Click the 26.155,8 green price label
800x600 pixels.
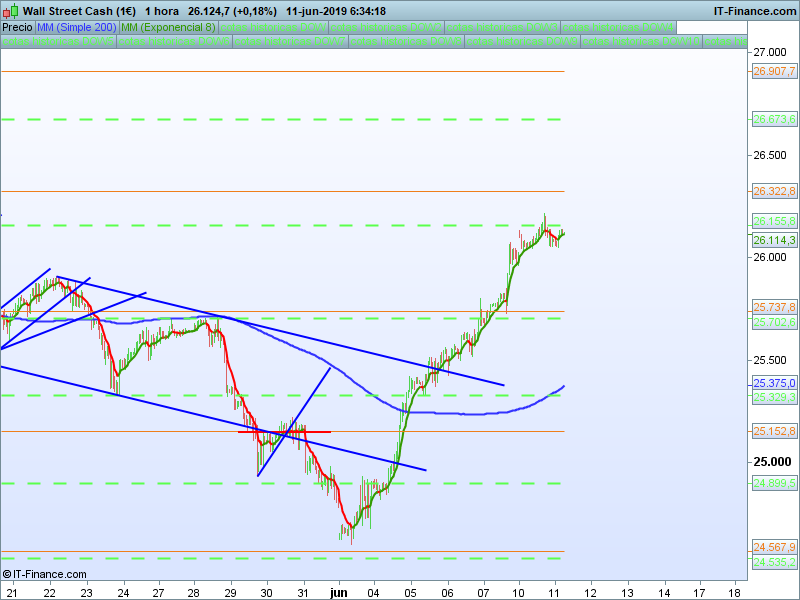coord(774,221)
